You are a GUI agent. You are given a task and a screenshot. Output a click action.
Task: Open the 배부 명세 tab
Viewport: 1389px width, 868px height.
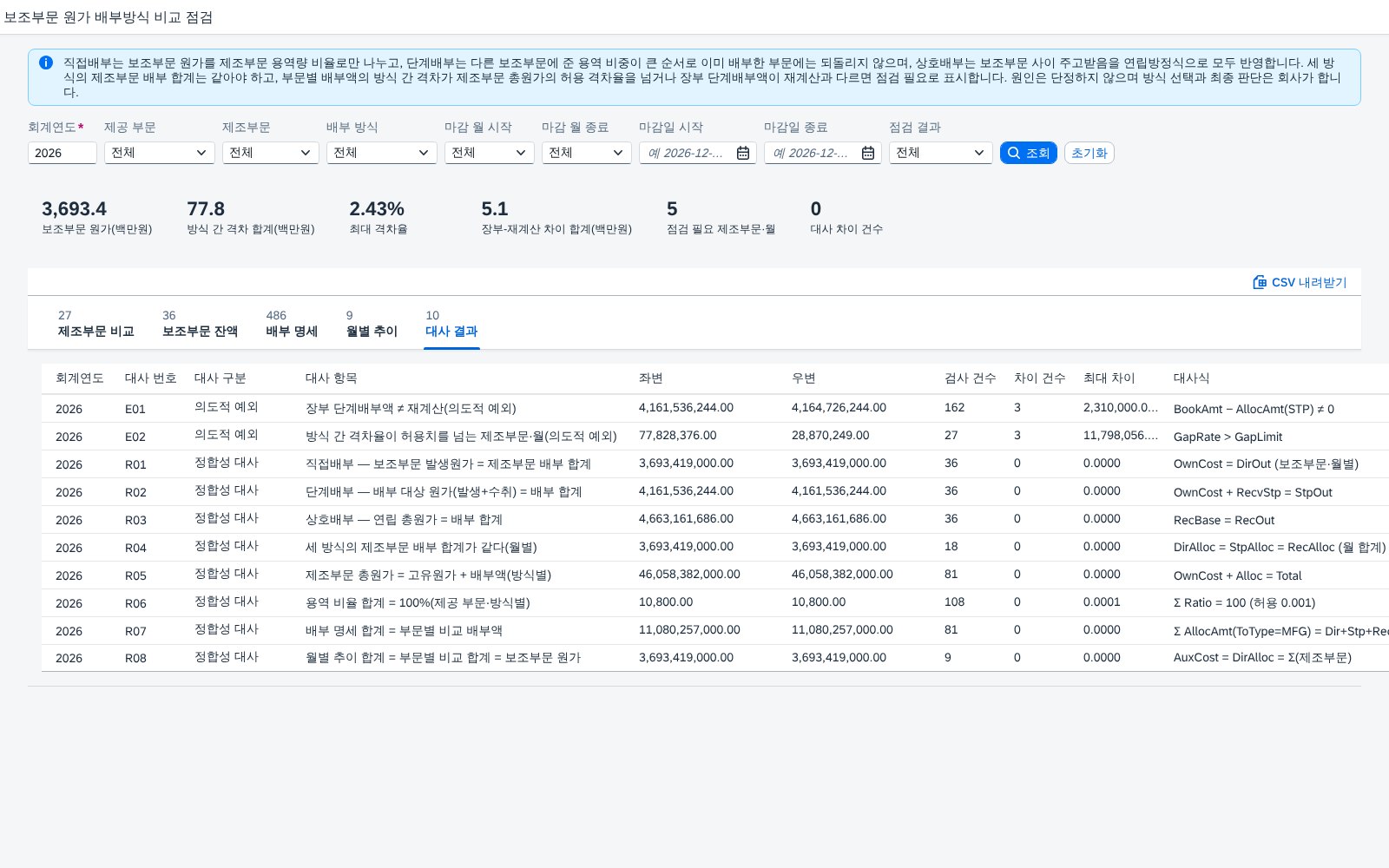(x=292, y=324)
